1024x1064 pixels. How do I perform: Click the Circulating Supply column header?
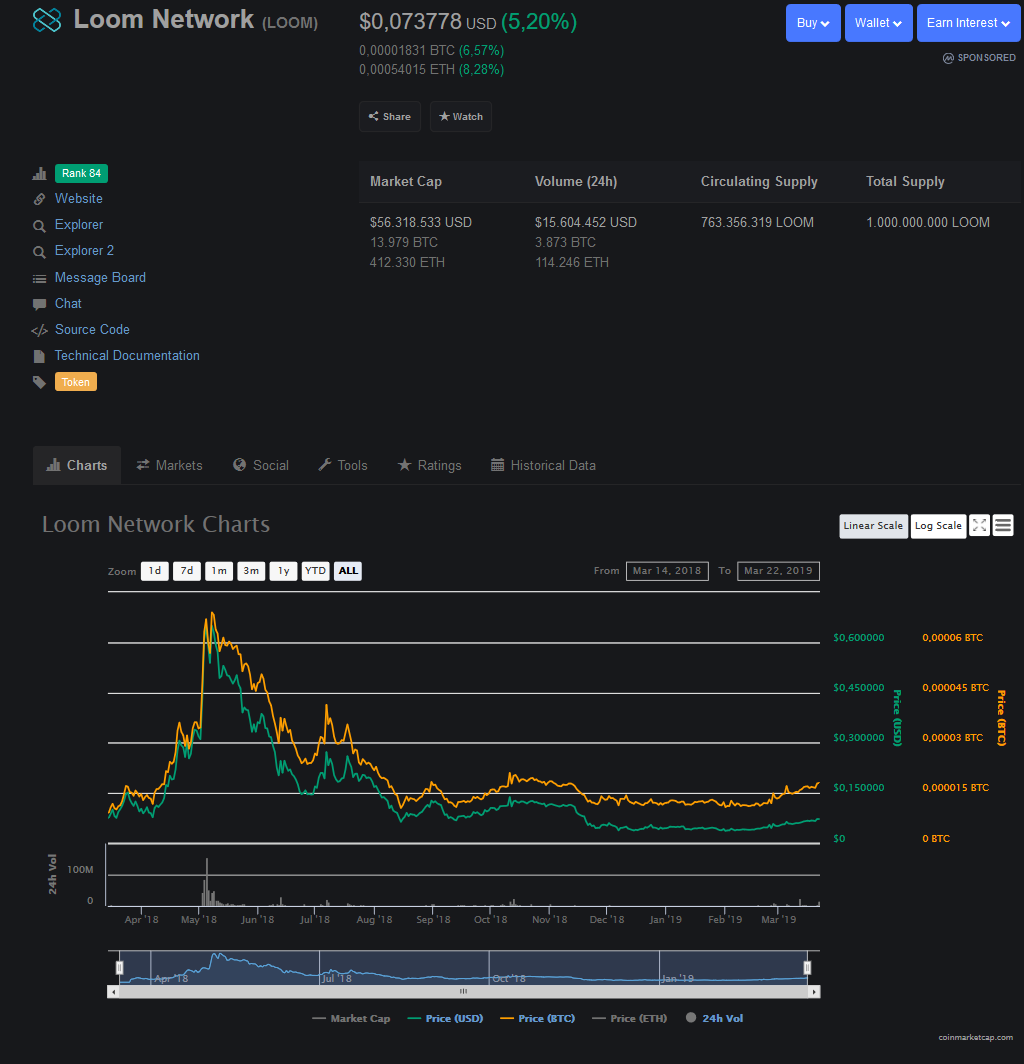pyautogui.click(x=759, y=182)
